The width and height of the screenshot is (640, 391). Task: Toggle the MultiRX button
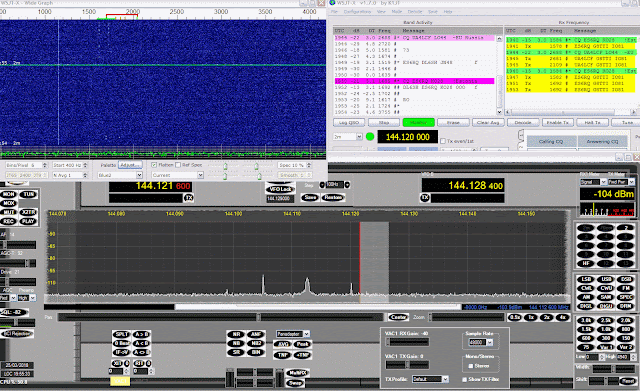[298, 373]
